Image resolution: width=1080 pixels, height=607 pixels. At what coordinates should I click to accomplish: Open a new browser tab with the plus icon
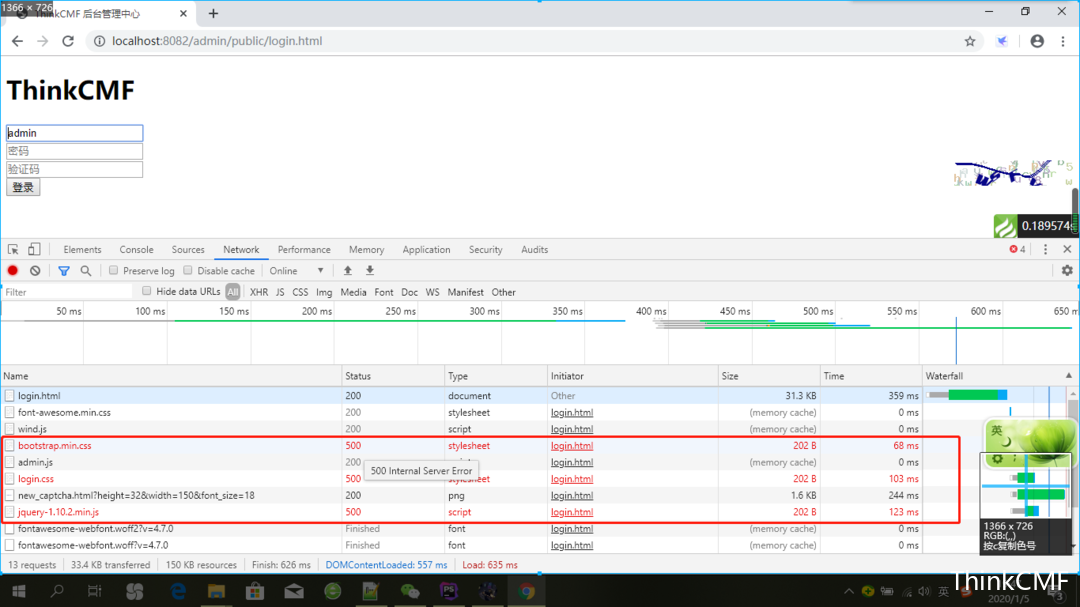click(214, 13)
